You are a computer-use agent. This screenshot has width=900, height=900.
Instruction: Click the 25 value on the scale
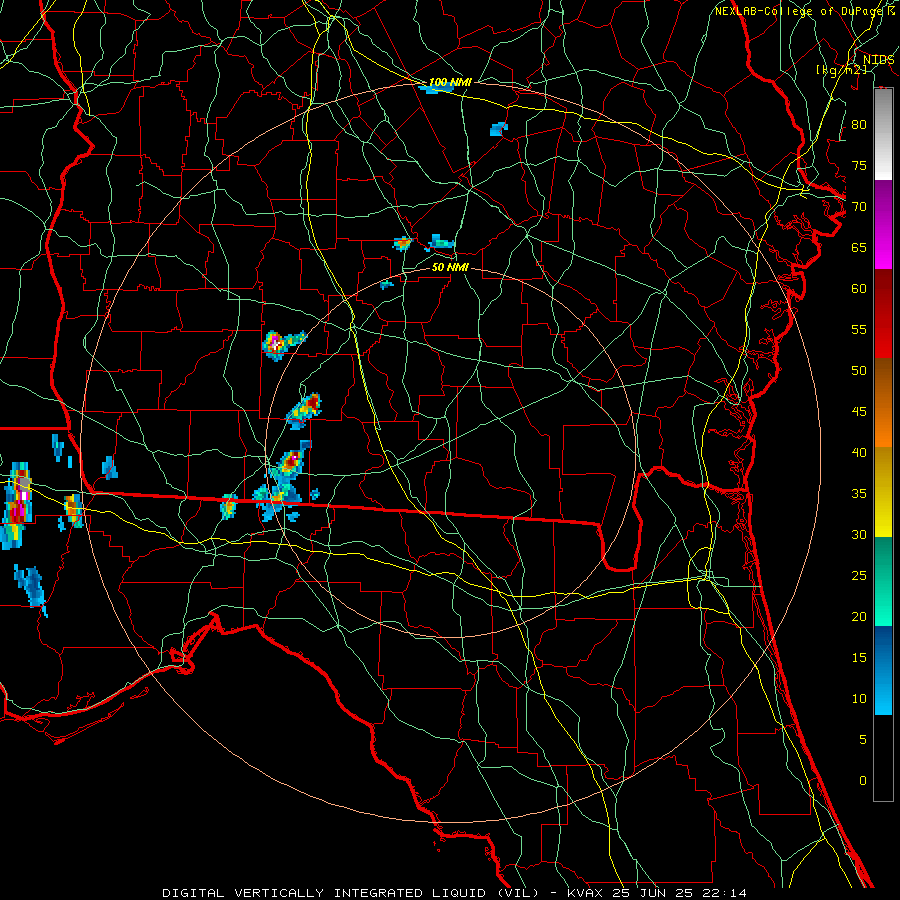[859, 576]
